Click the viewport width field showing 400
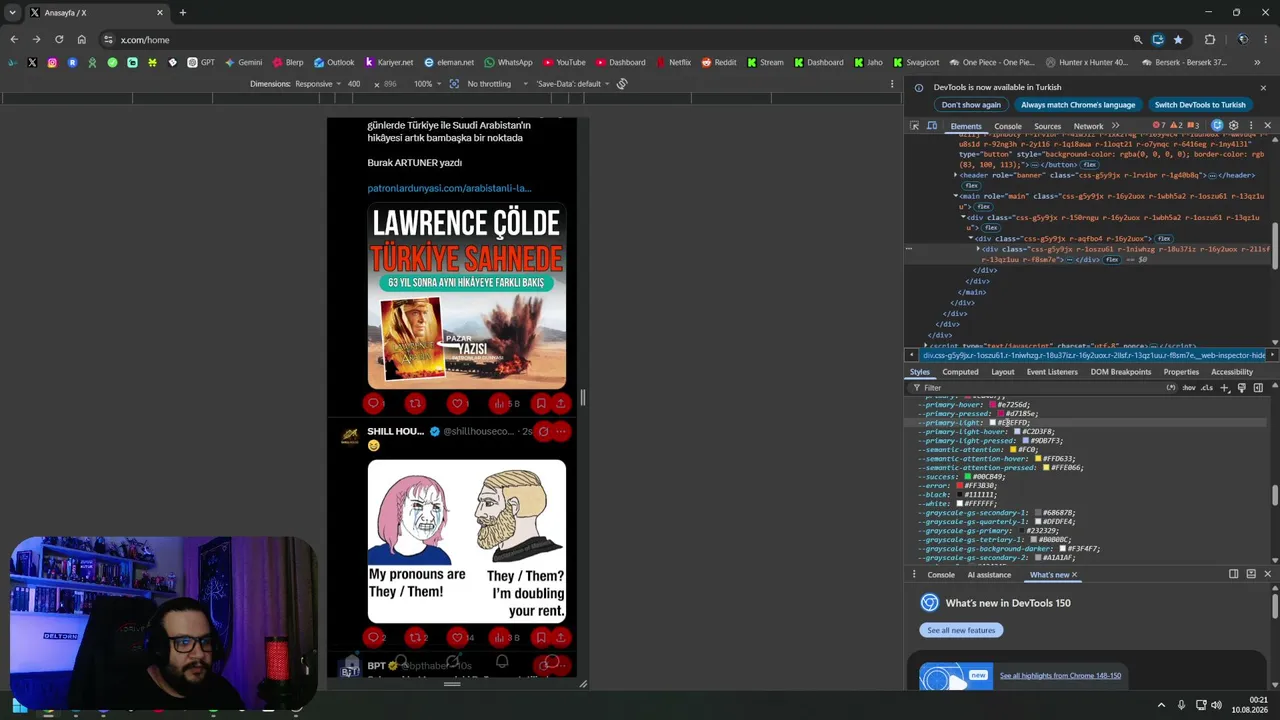Screen dimensions: 1280x720 354,84
